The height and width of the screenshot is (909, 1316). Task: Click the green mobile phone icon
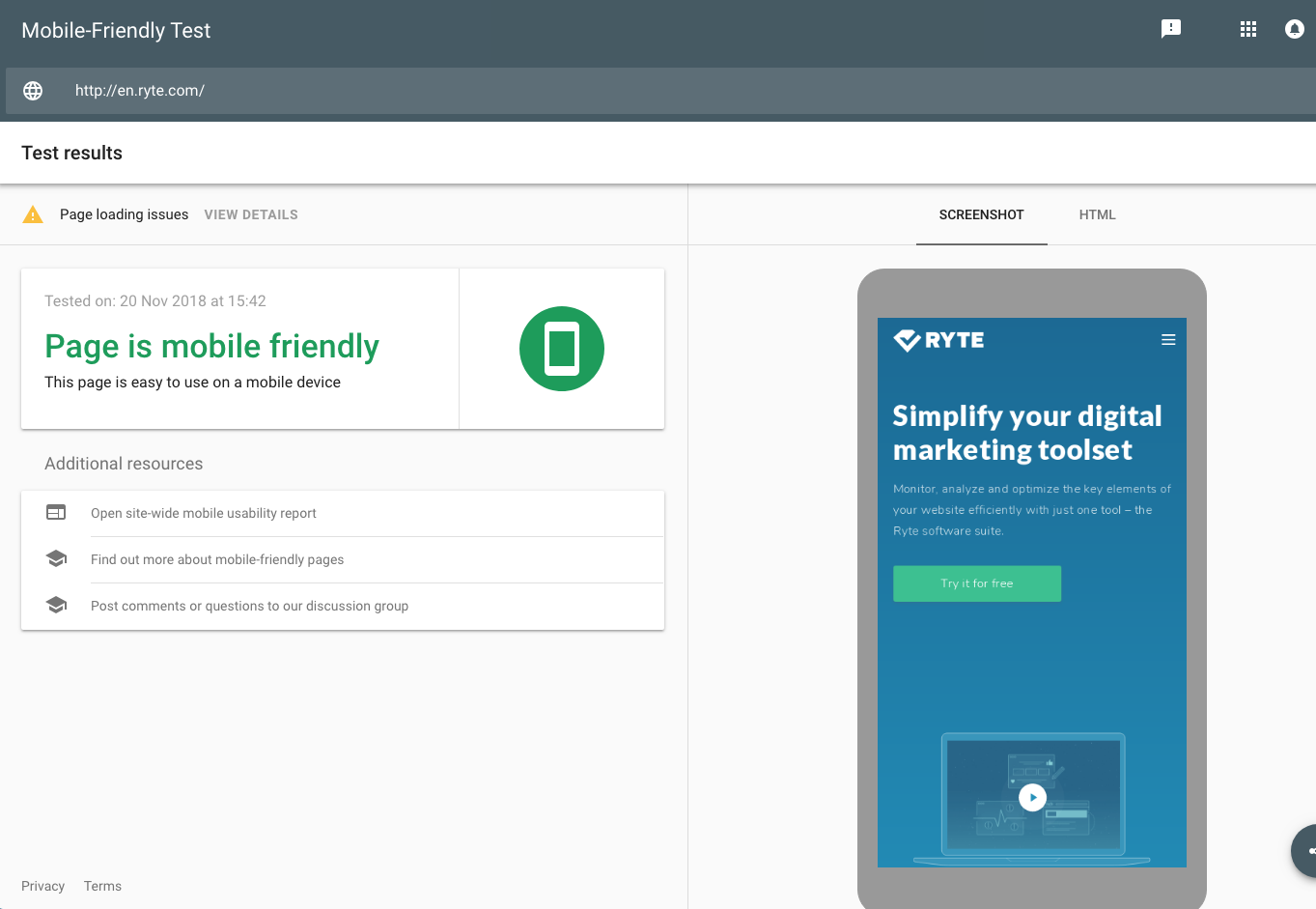pyautogui.click(x=562, y=349)
